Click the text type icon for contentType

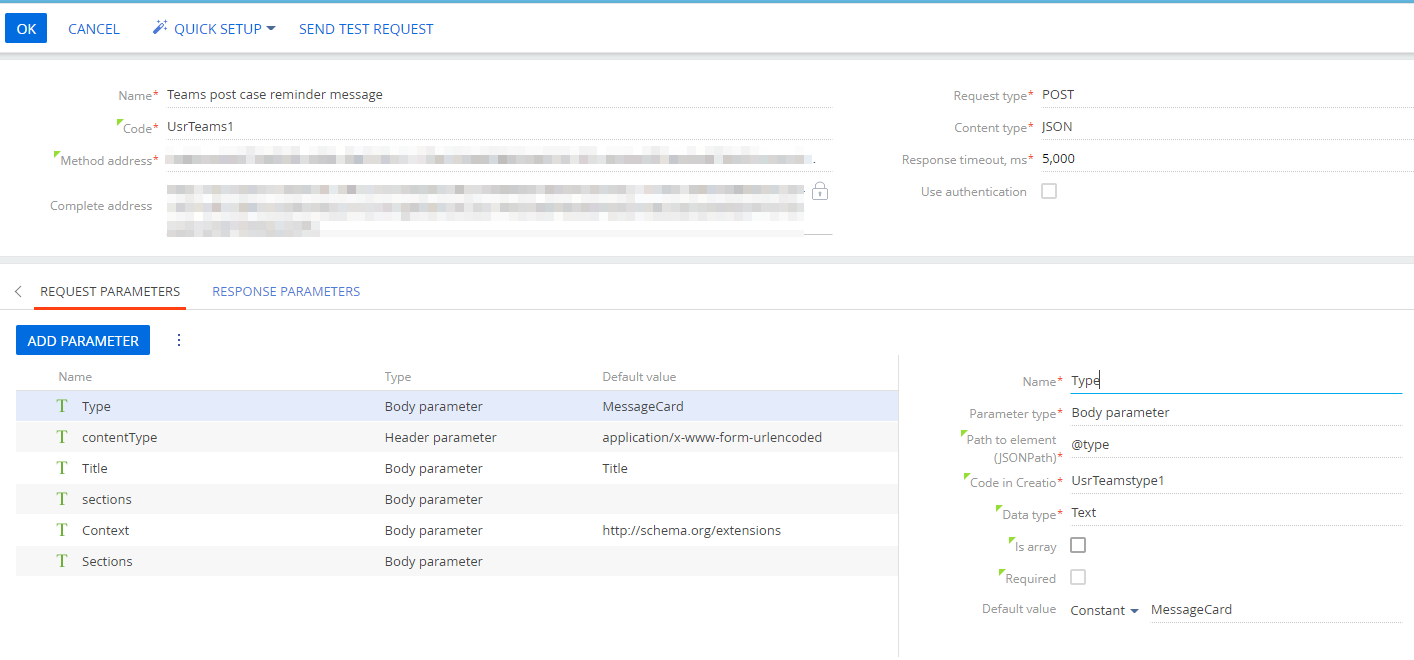(62, 437)
